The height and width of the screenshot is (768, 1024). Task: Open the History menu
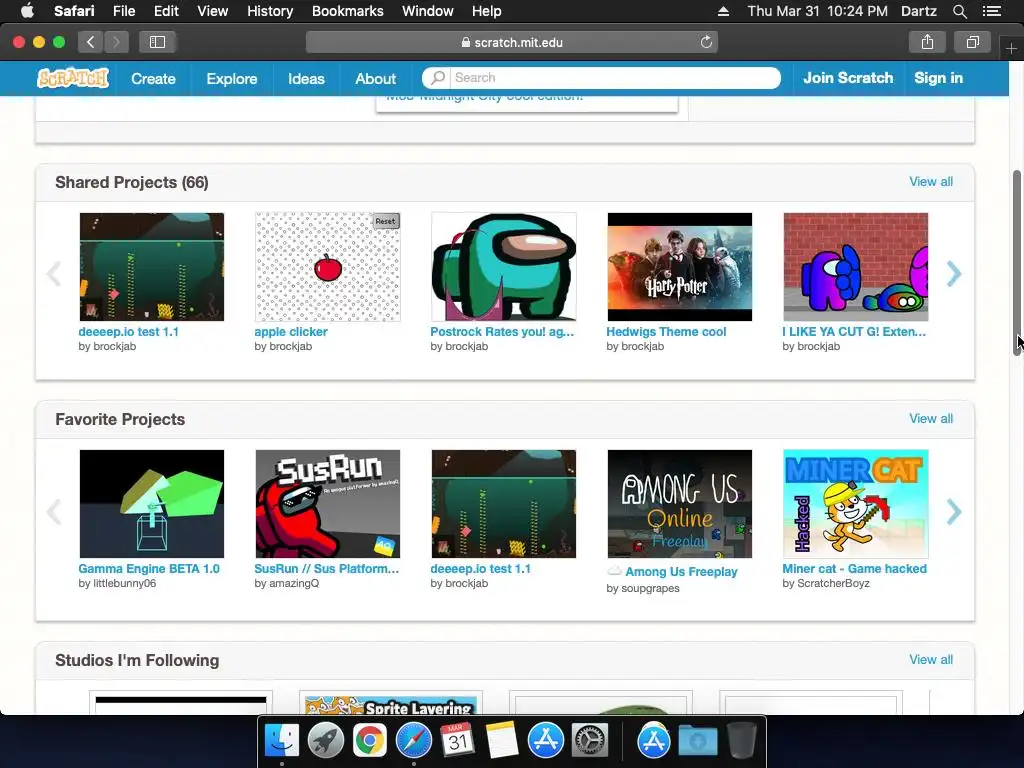pyautogui.click(x=270, y=11)
